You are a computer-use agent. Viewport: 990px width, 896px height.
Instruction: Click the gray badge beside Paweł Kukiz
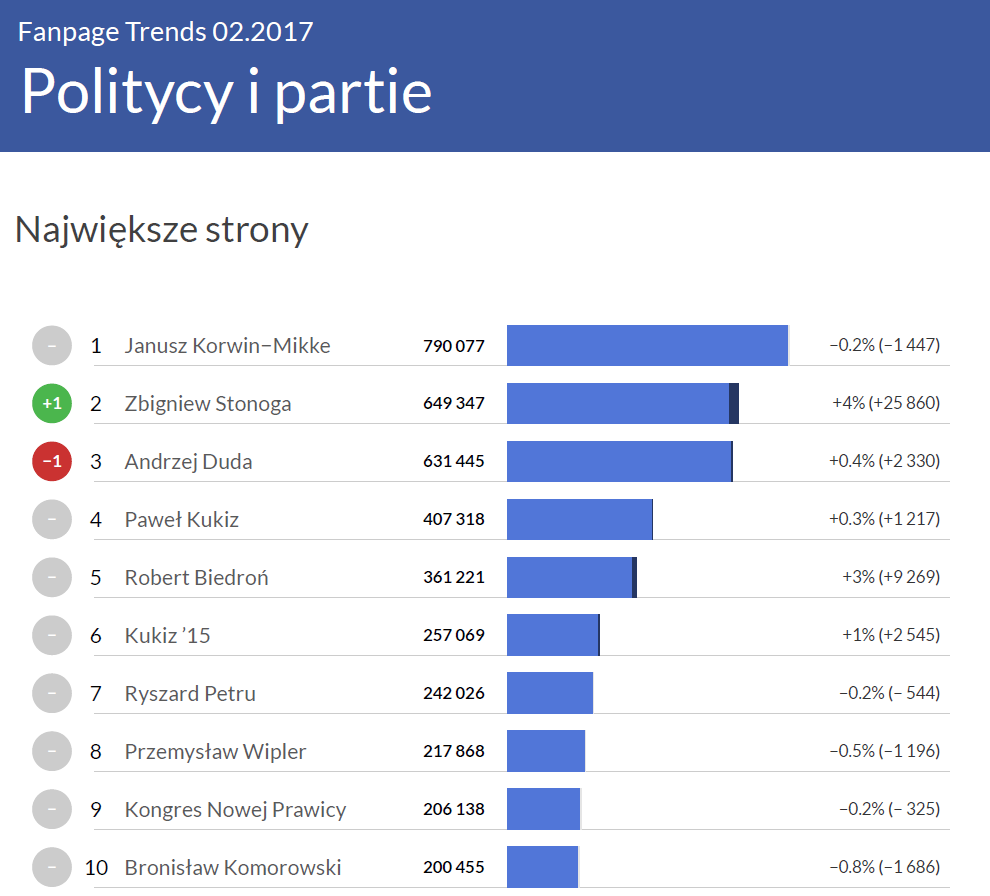click(x=52, y=520)
